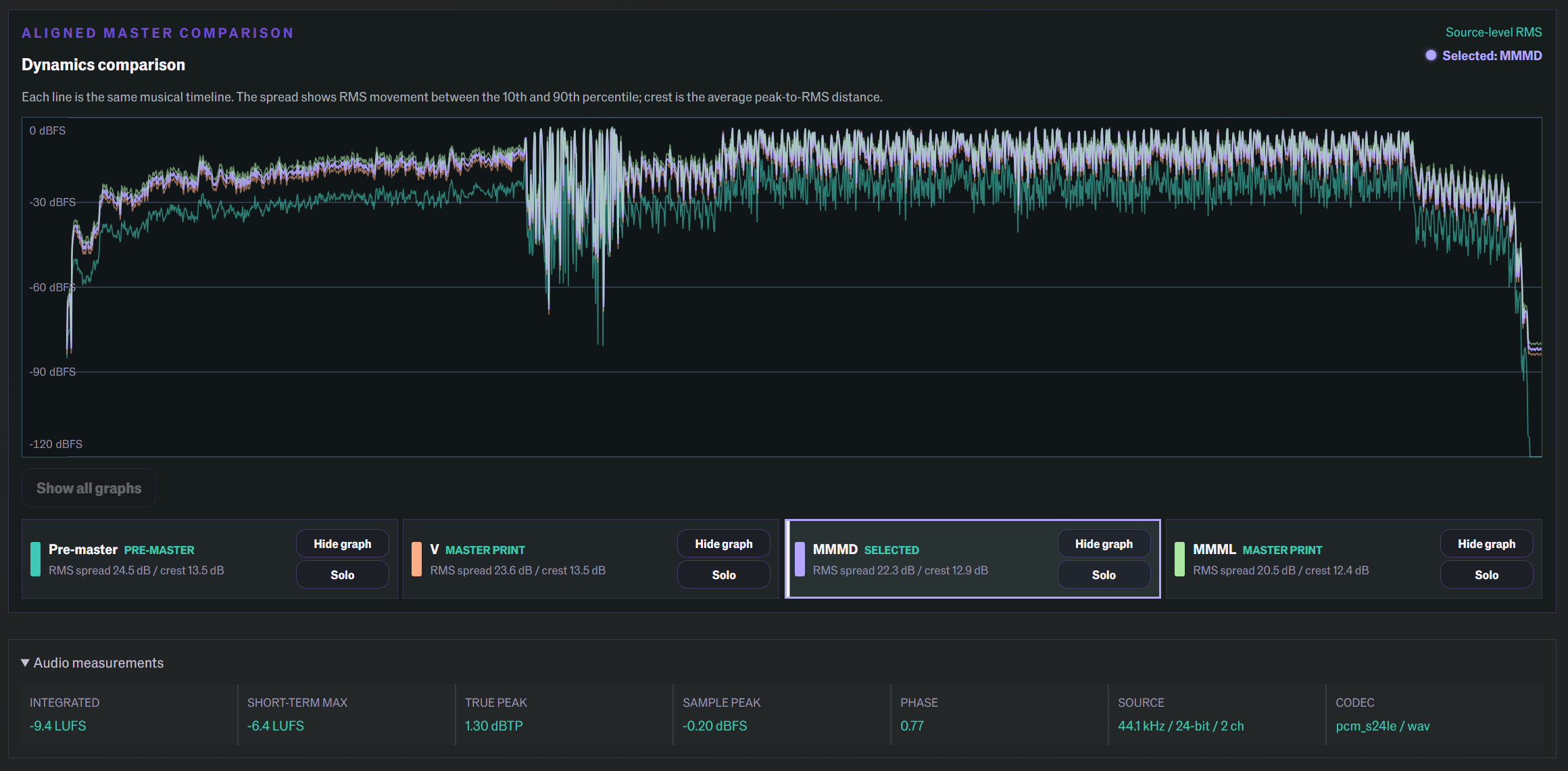Click the -120 dBFS axis label
The image size is (1568, 771).
click(55, 444)
